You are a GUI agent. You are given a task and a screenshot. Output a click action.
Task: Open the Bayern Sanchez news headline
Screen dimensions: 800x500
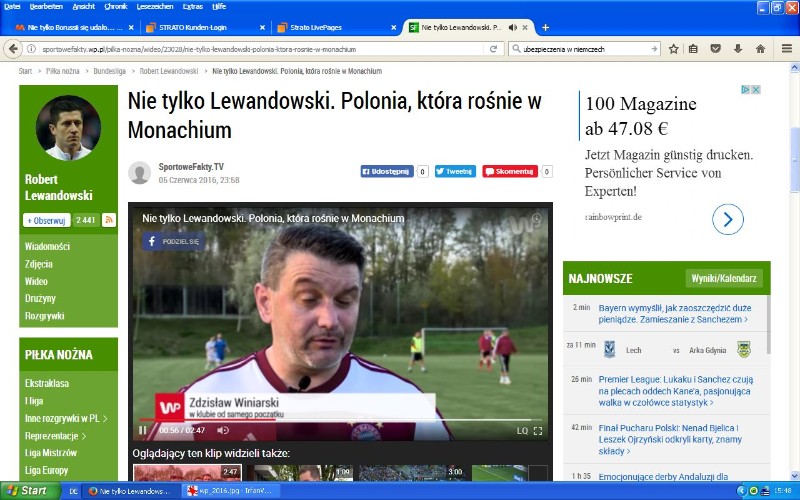click(x=674, y=314)
